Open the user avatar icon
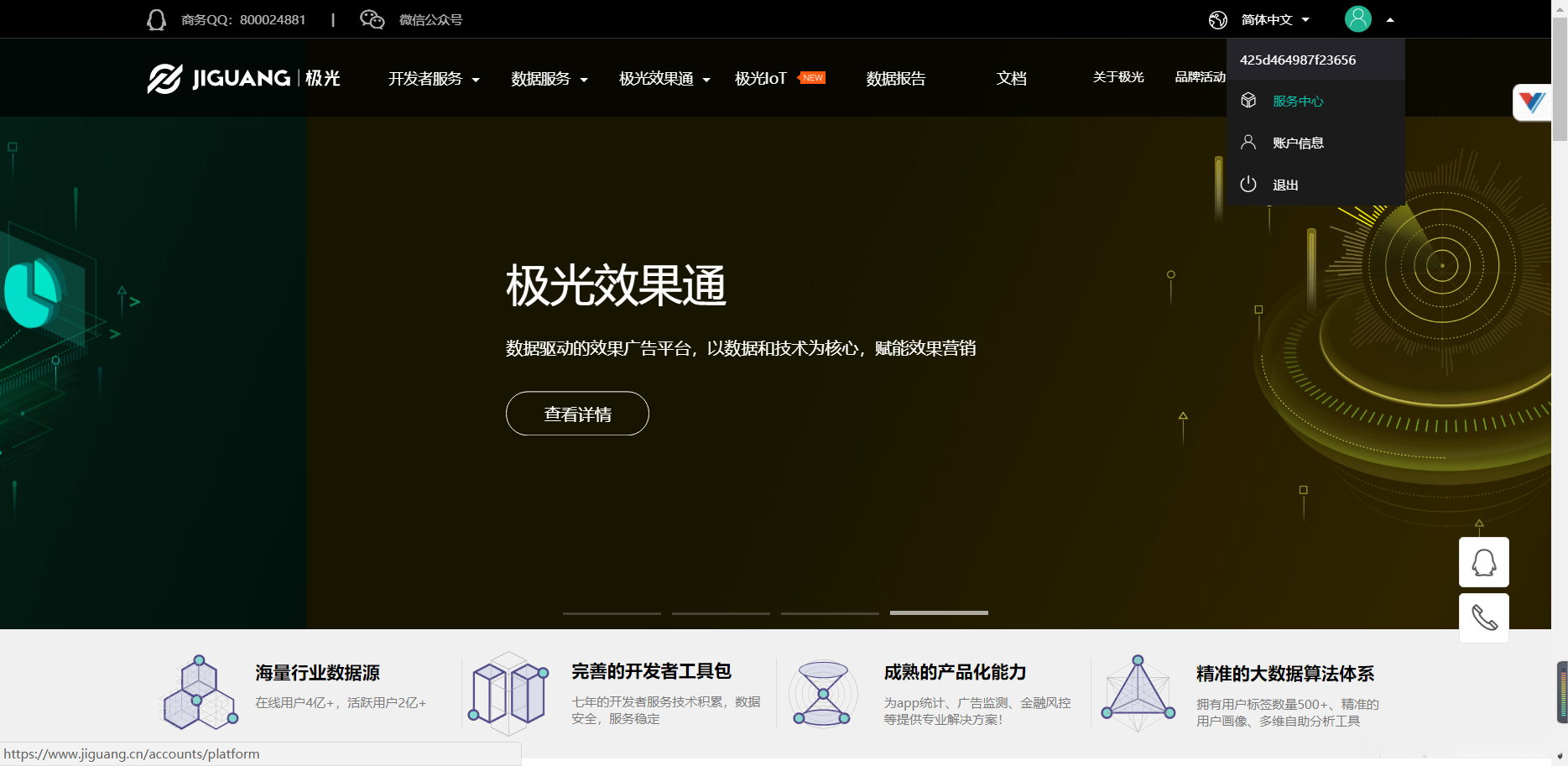The width and height of the screenshot is (1568, 766). 1357,18
